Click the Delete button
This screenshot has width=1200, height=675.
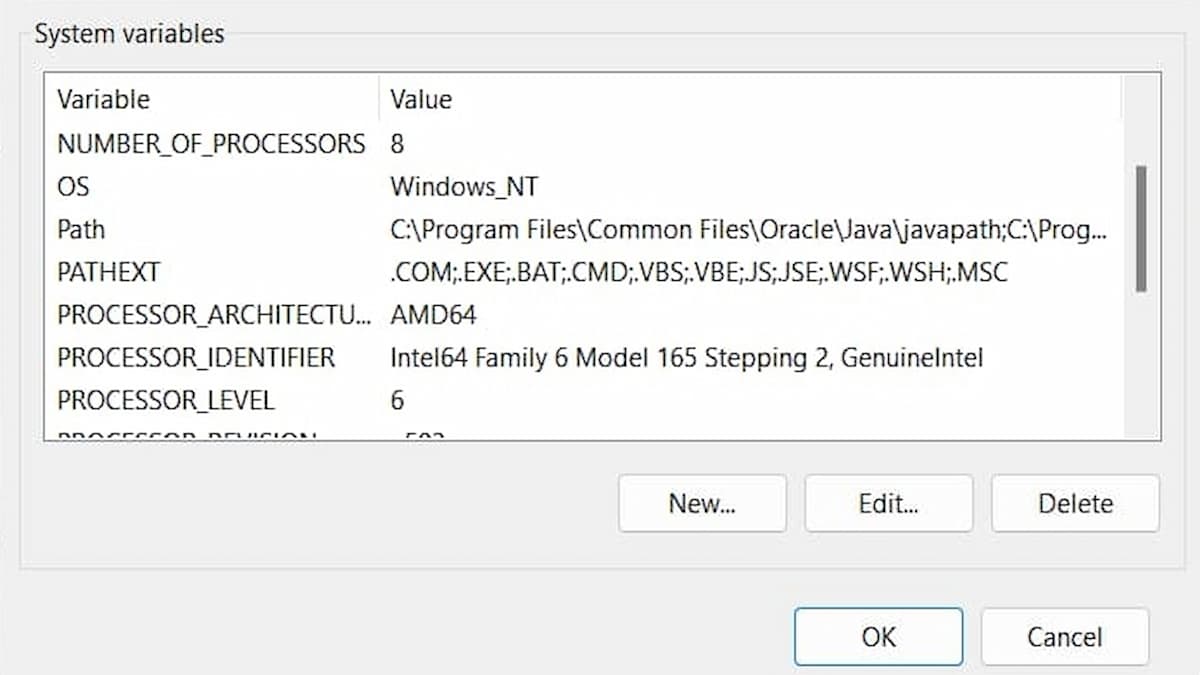pyautogui.click(x=1075, y=503)
